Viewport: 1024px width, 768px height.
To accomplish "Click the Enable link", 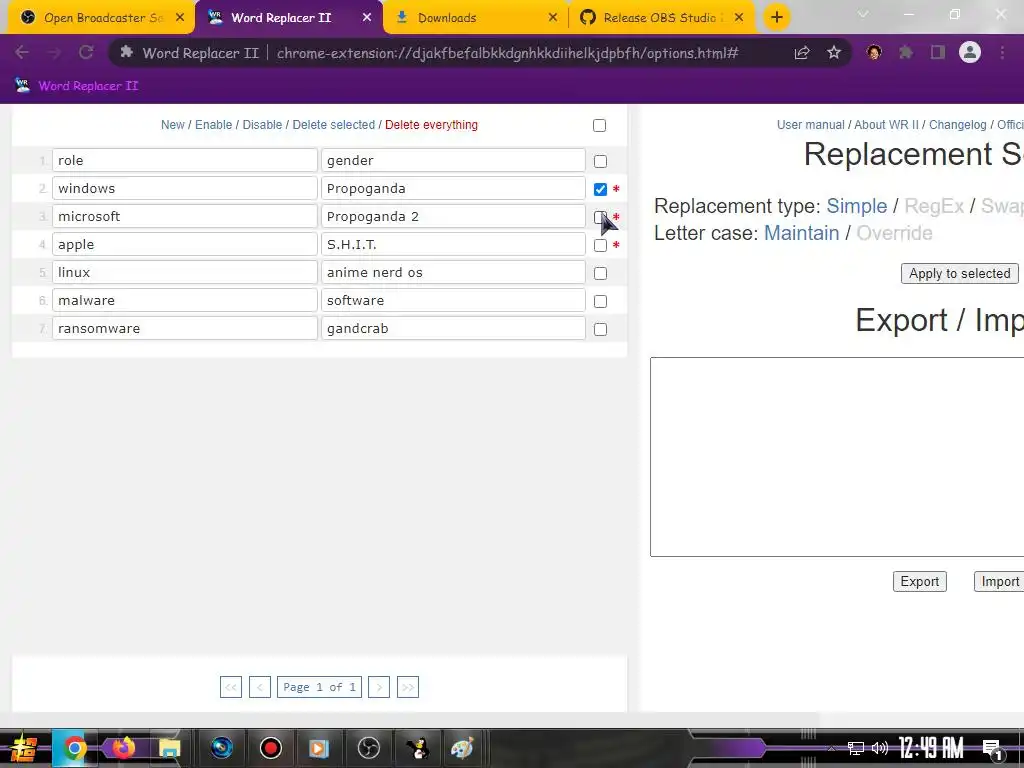I will point(214,125).
